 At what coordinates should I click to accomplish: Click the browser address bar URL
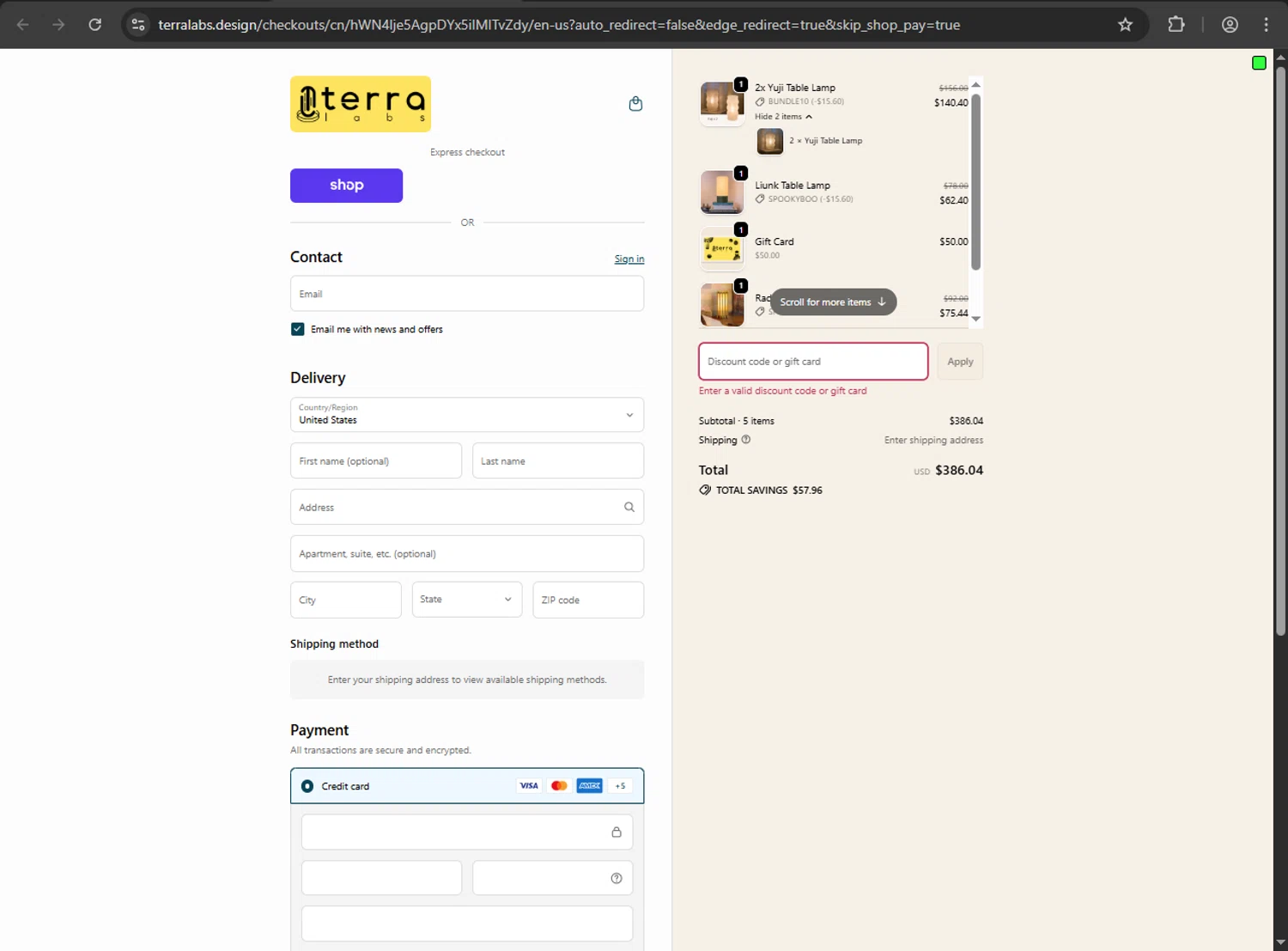coord(559,25)
